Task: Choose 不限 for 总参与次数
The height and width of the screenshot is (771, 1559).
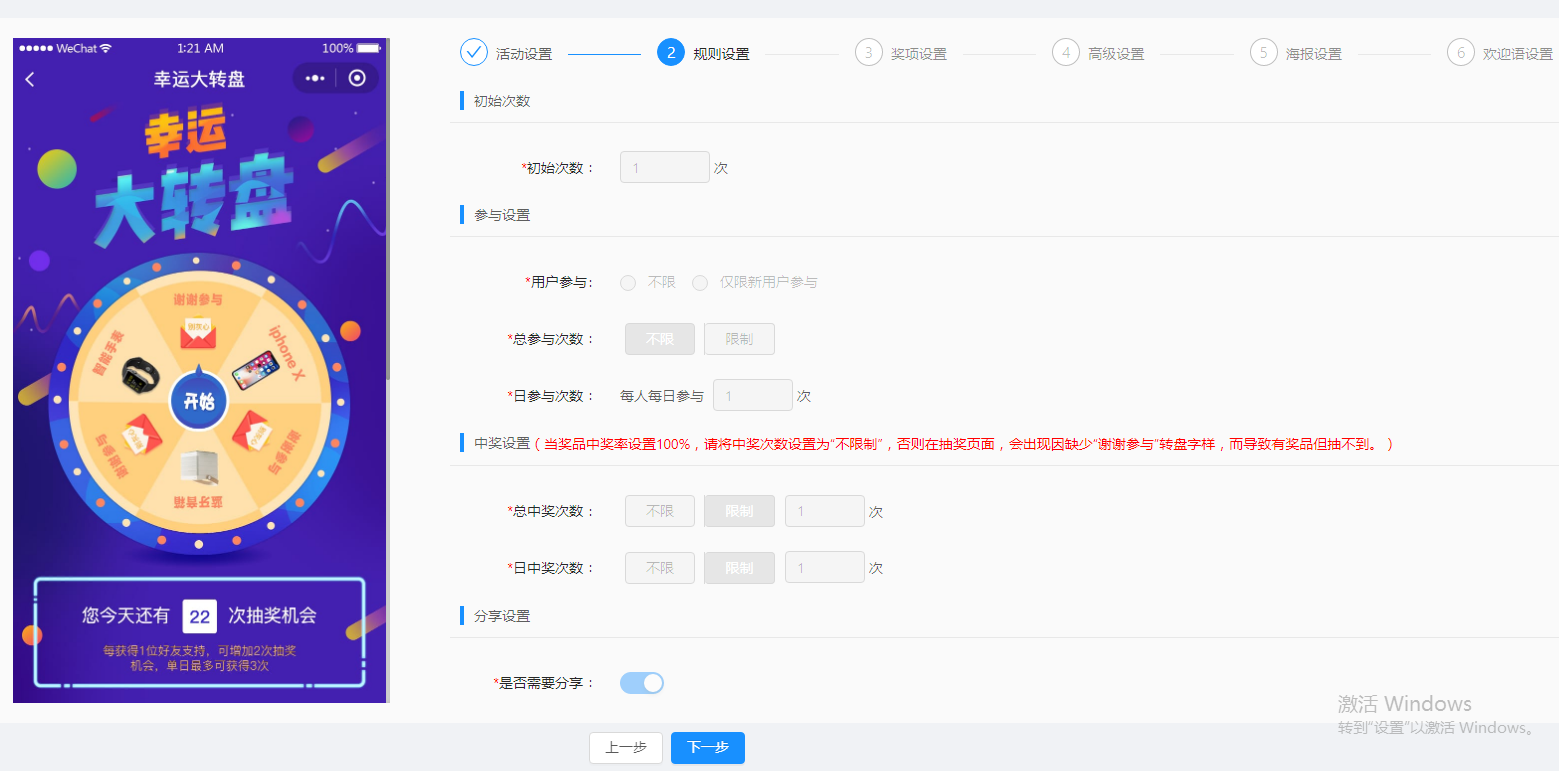Action: pos(660,339)
